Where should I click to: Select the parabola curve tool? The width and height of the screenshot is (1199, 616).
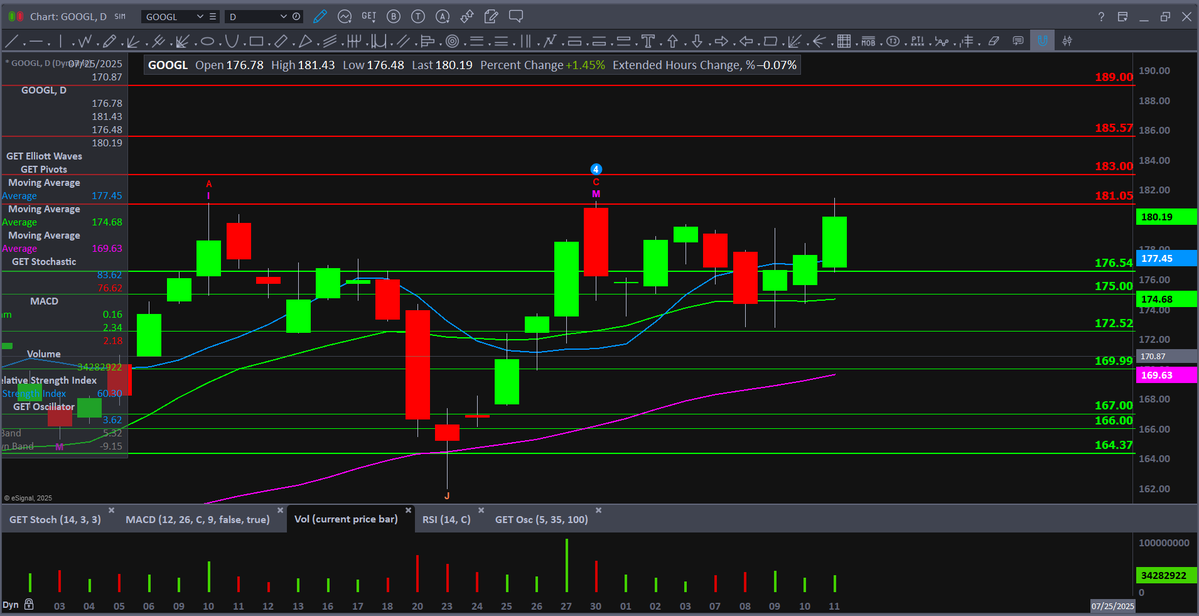232,41
